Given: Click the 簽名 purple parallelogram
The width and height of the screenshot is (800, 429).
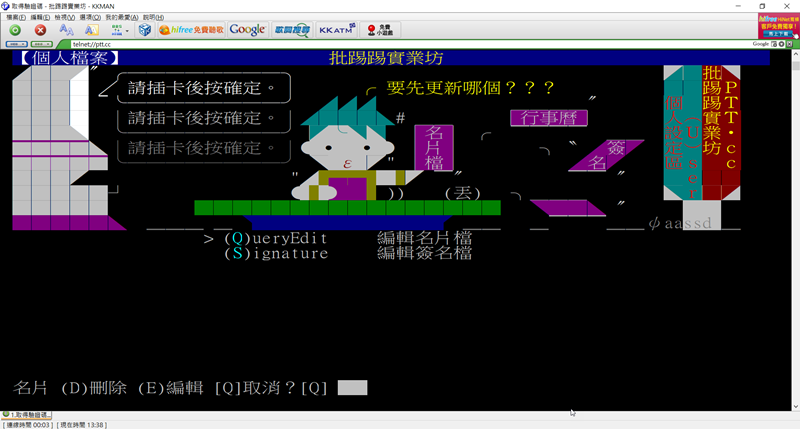Looking at the screenshot, I should pyautogui.click(x=606, y=155).
